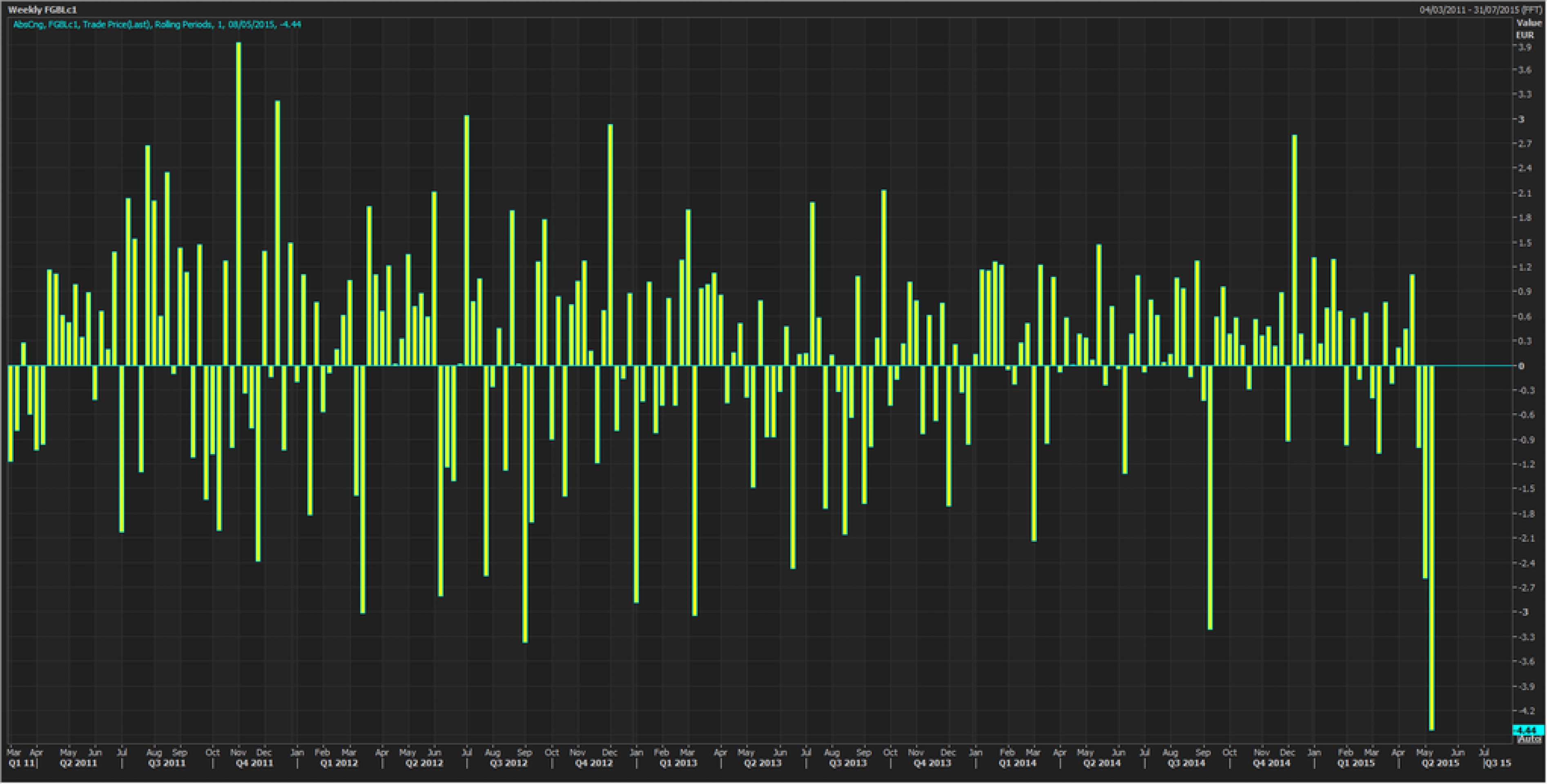Click the Q2 2015 label on time axis
The width and height of the screenshot is (1547, 784).
click(1440, 763)
